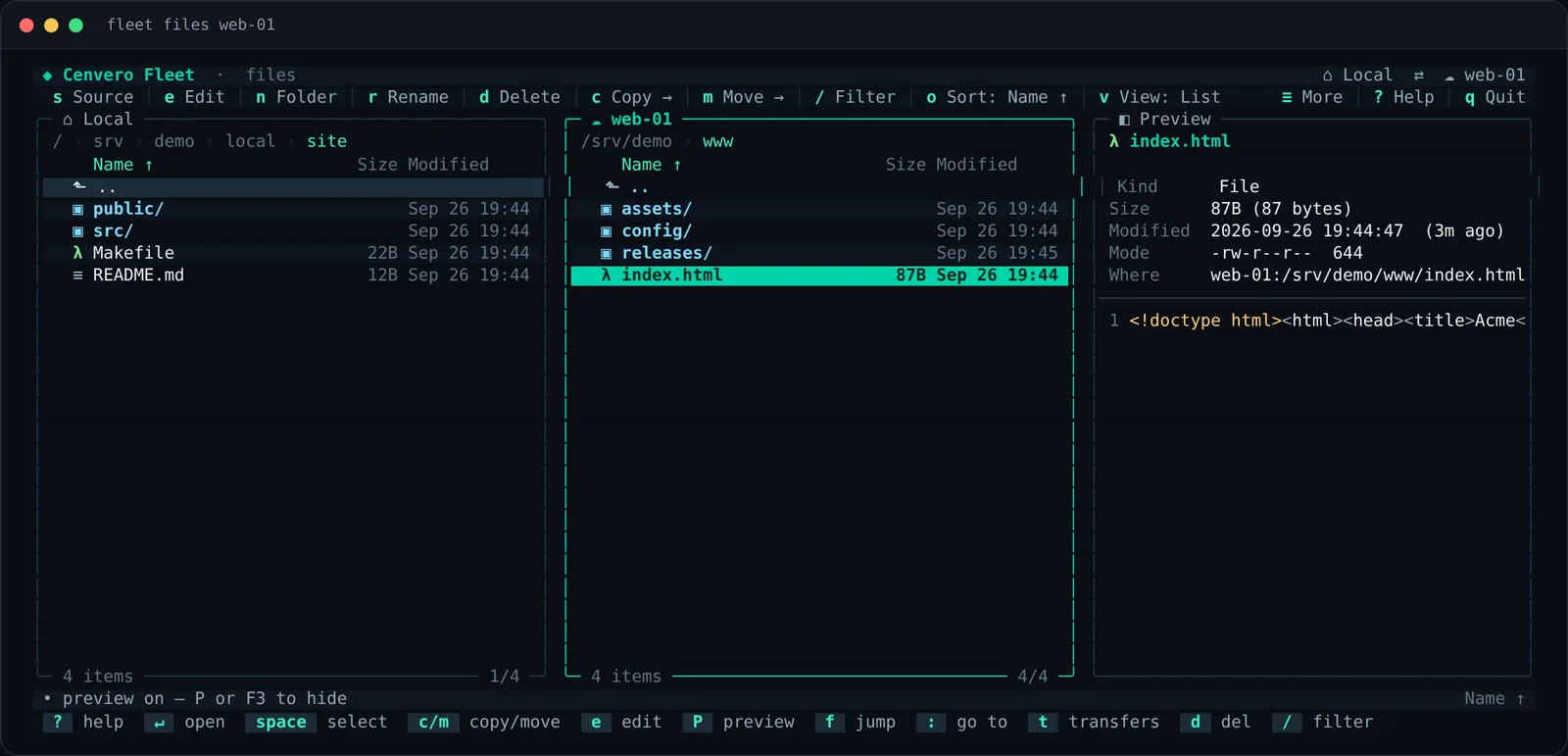1568x756 pixels.
Task: Create a new Folder from the toolbar
Action: pyautogui.click(x=296, y=97)
